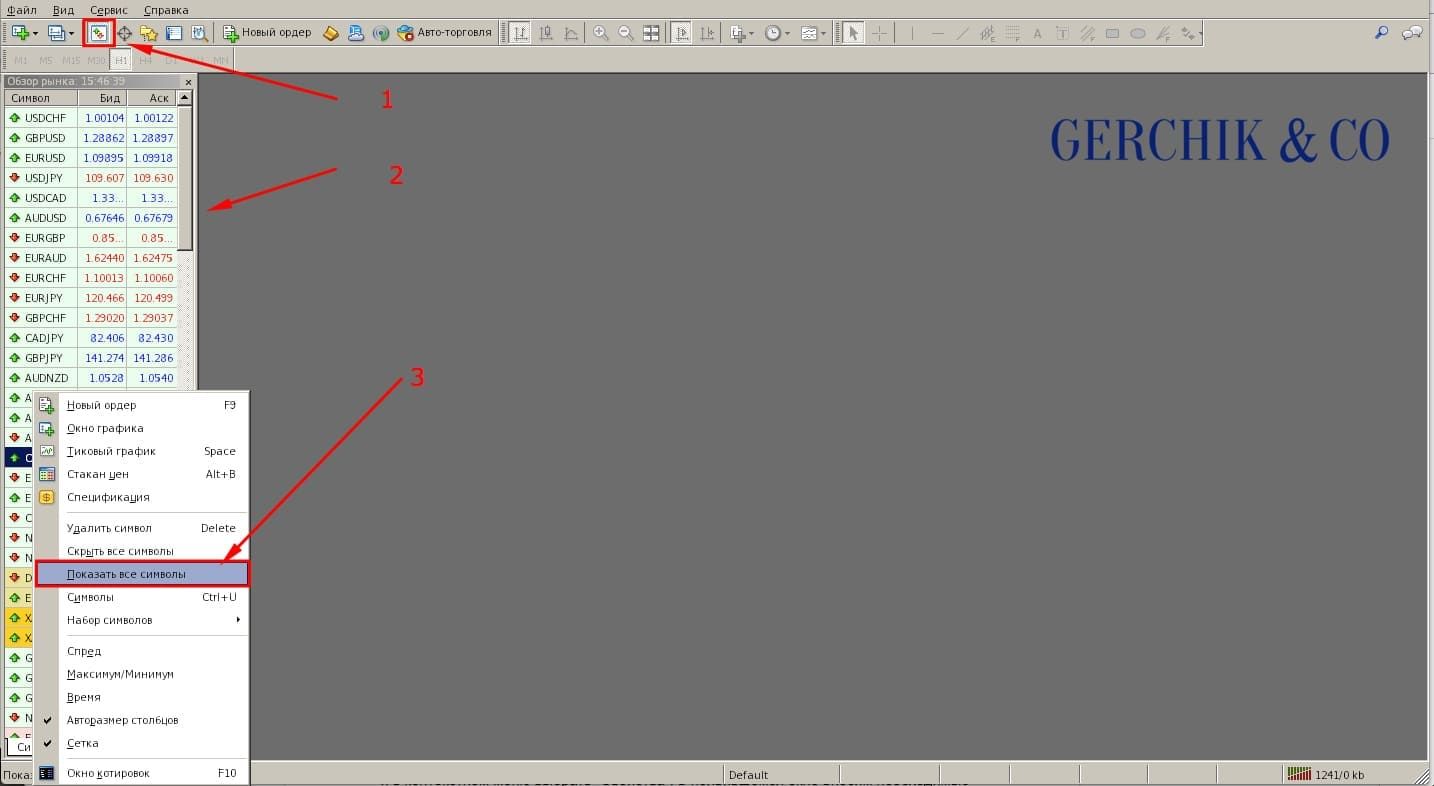Open the Сервис menu

pos(108,10)
